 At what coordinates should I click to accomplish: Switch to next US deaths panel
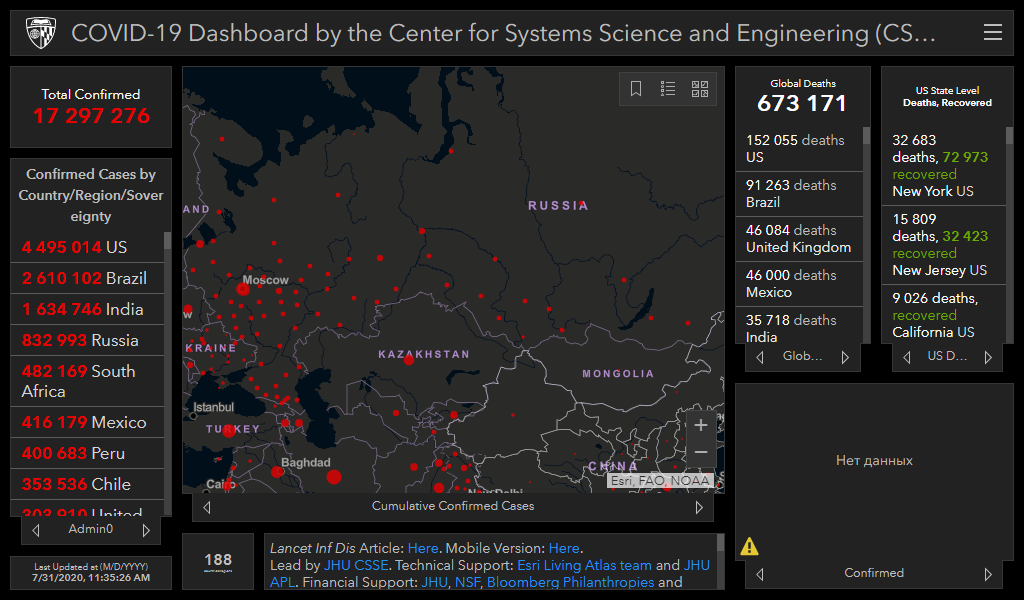coord(988,357)
